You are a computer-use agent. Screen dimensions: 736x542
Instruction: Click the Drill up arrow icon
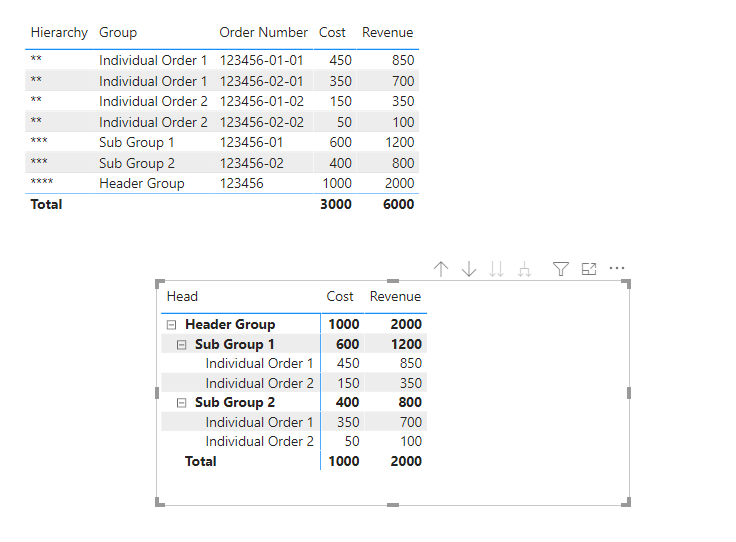[441, 269]
